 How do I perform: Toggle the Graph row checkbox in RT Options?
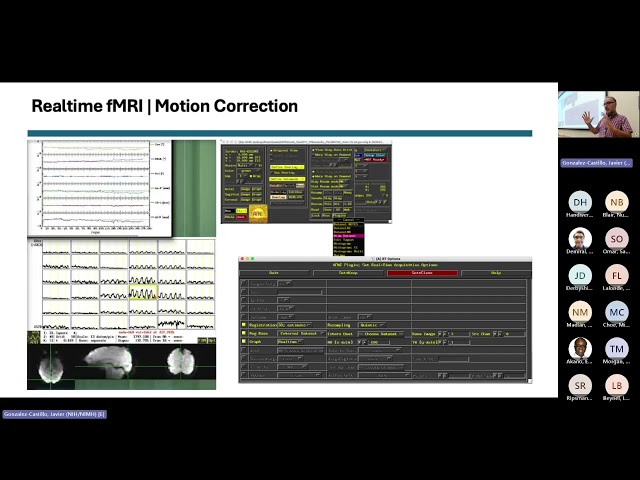click(x=244, y=341)
